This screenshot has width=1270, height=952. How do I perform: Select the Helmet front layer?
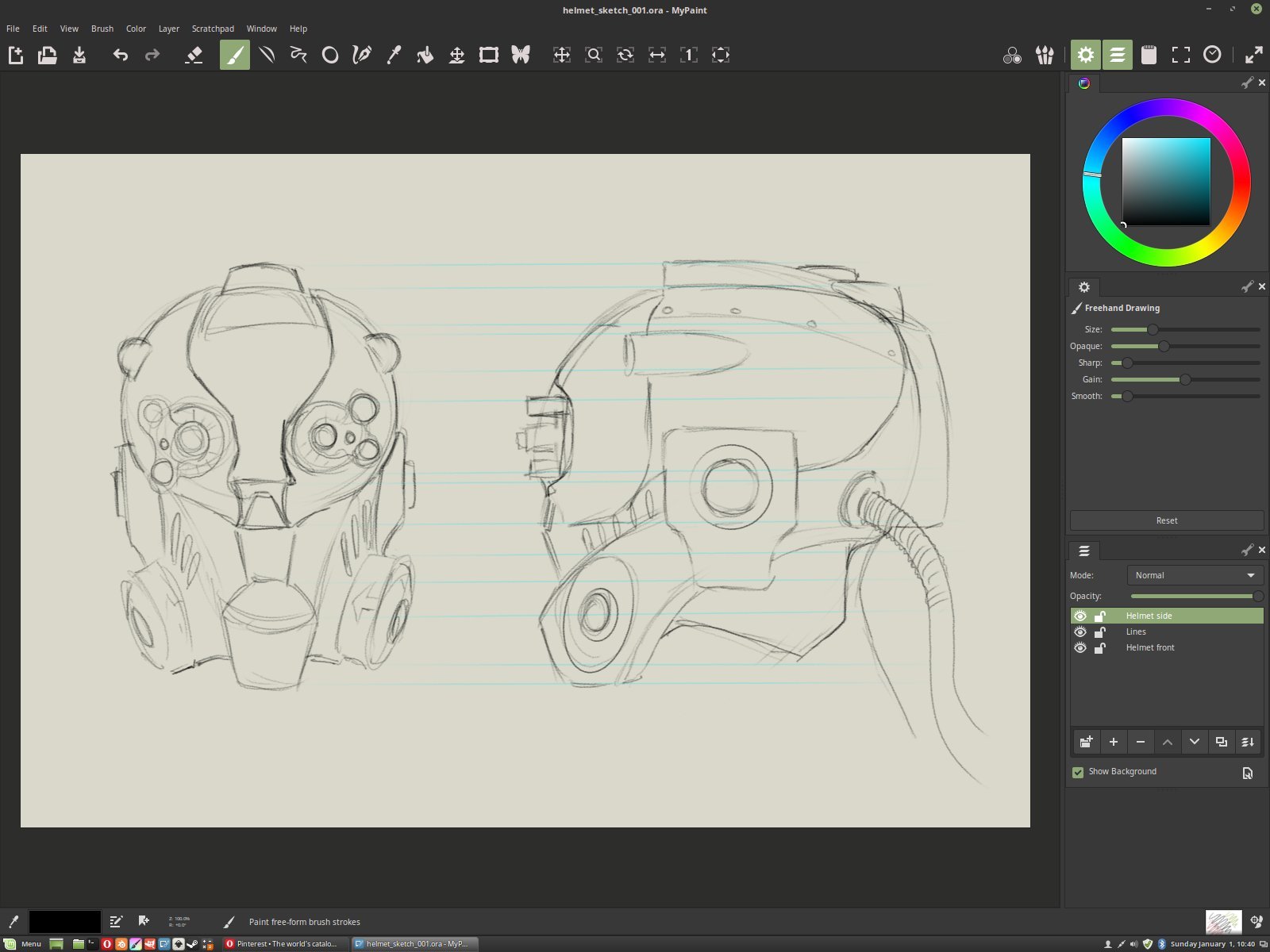(1150, 648)
